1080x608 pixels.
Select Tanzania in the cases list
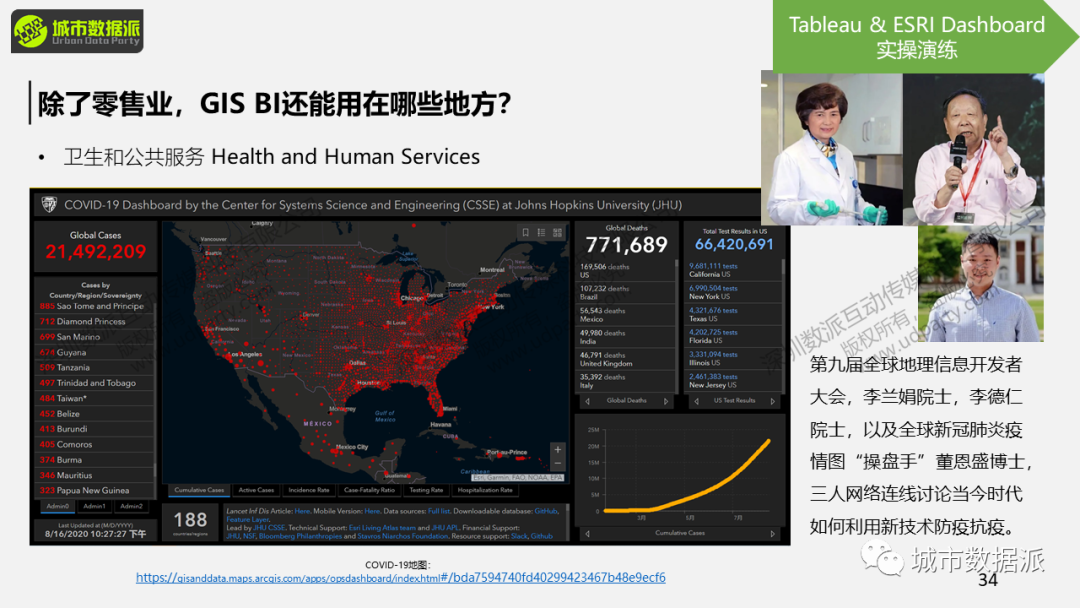click(94, 368)
